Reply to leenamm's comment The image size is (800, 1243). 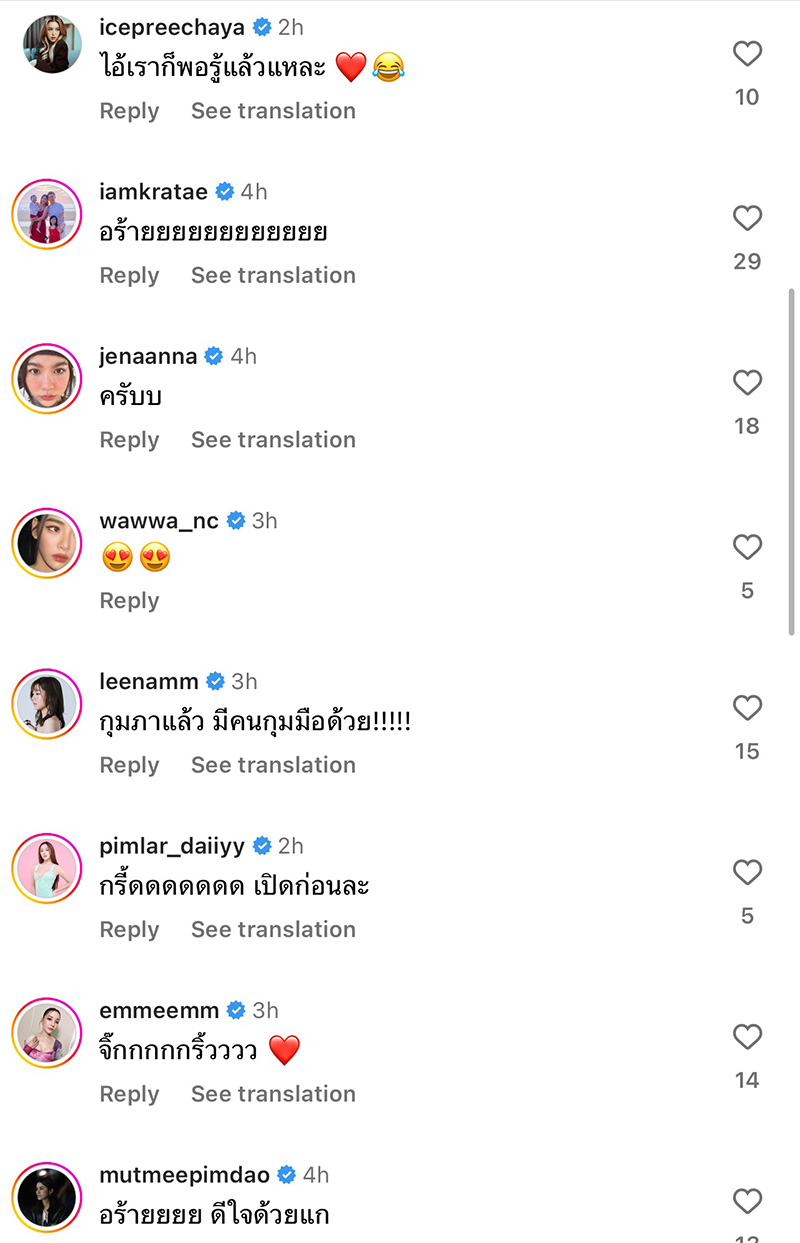click(x=128, y=764)
